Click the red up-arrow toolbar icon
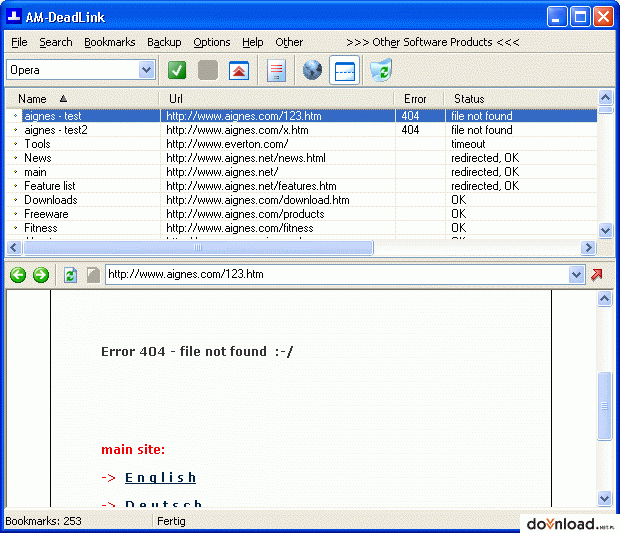The image size is (620, 533). (239, 70)
